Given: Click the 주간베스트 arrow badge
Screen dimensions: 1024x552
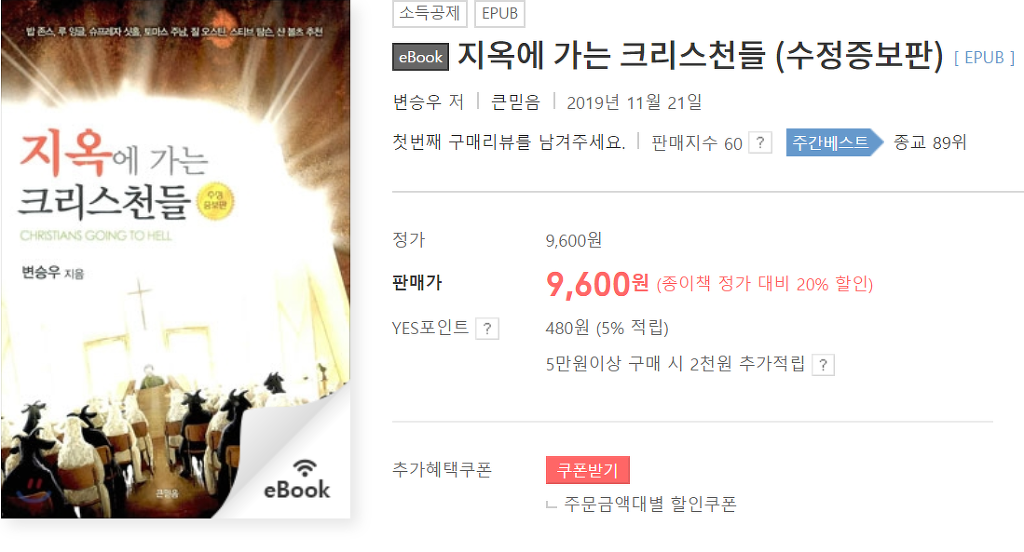Looking at the screenshot, I should 834,142.
